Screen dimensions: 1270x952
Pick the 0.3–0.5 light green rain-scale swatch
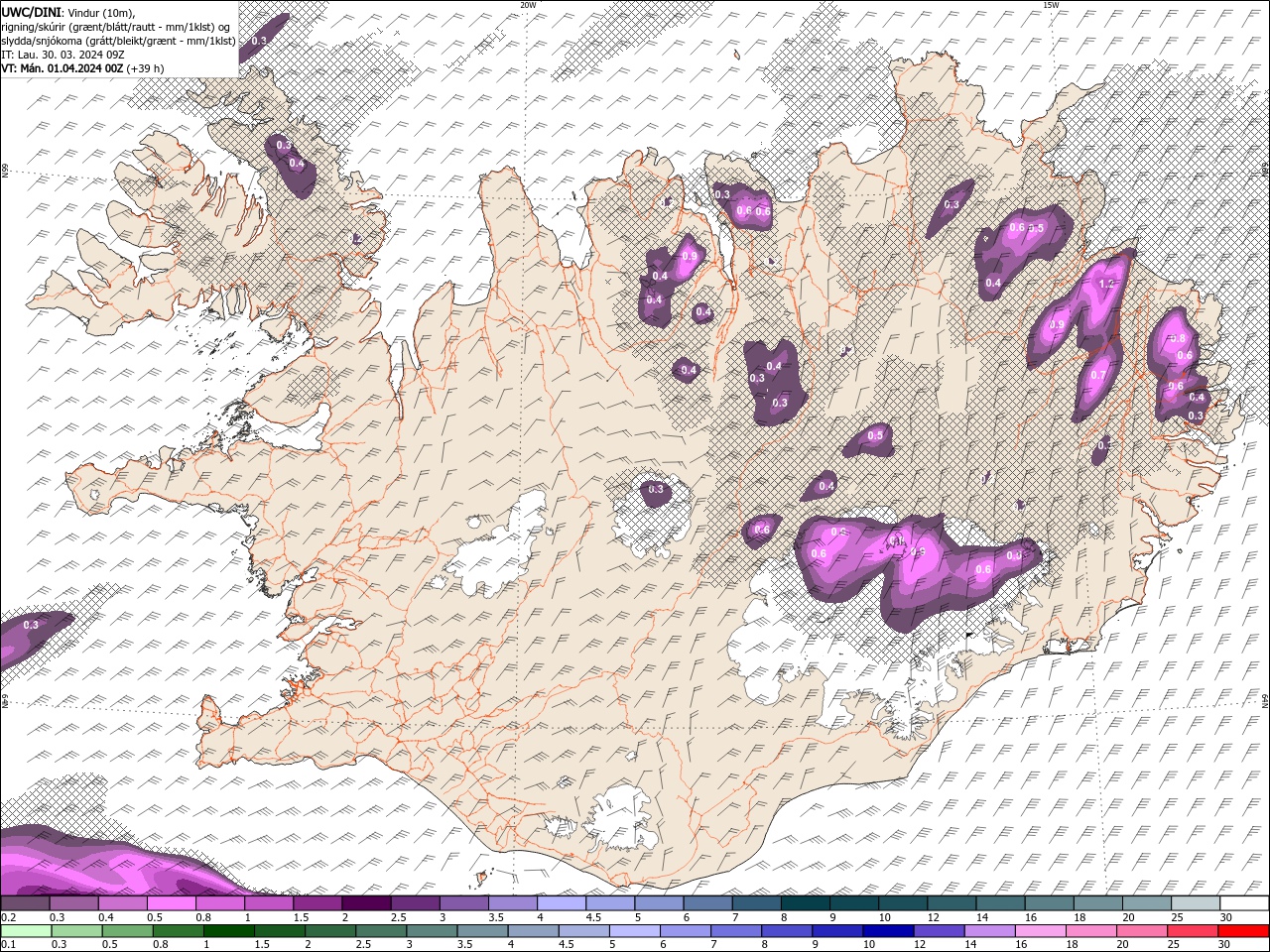[x=75, y=931]
